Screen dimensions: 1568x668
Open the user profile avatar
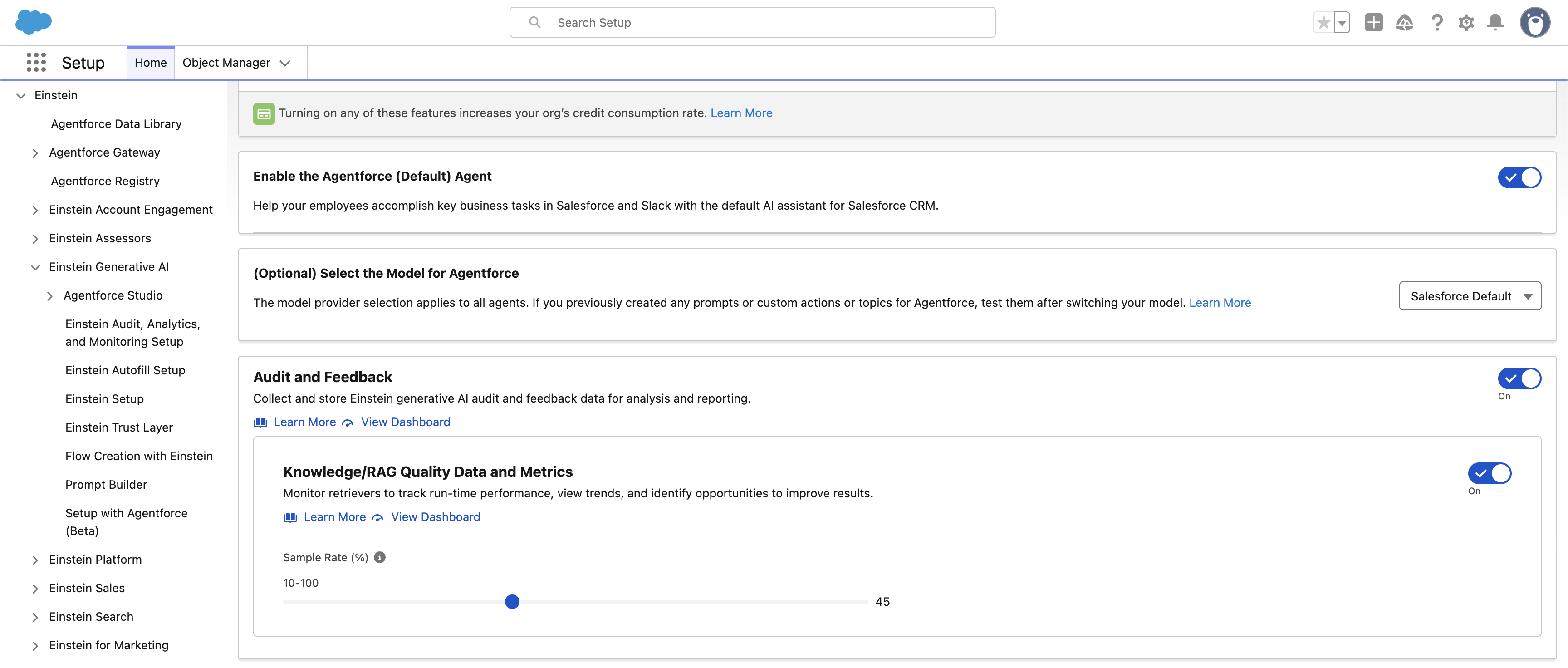click(1534, 23)
